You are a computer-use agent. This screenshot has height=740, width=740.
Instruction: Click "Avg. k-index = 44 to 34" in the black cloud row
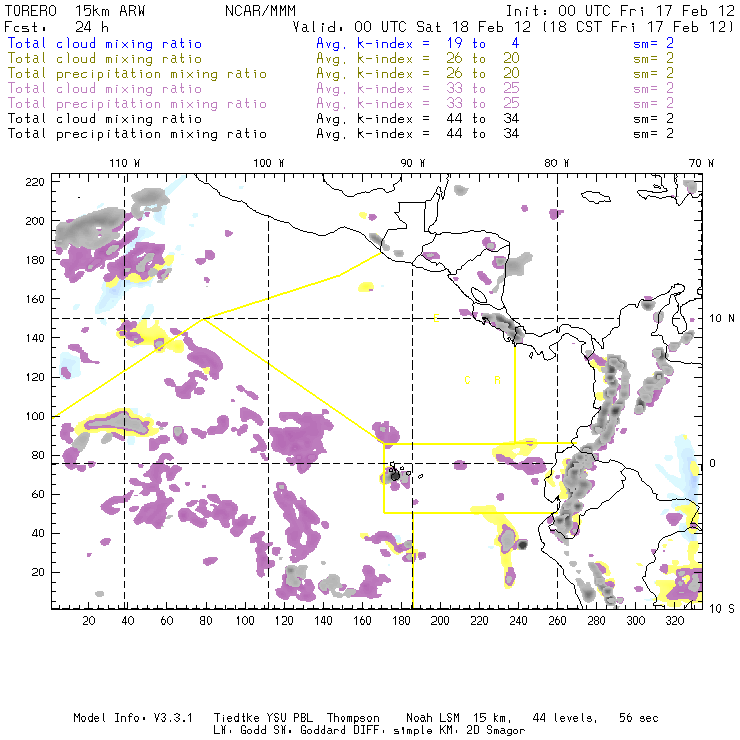[418, 119]
